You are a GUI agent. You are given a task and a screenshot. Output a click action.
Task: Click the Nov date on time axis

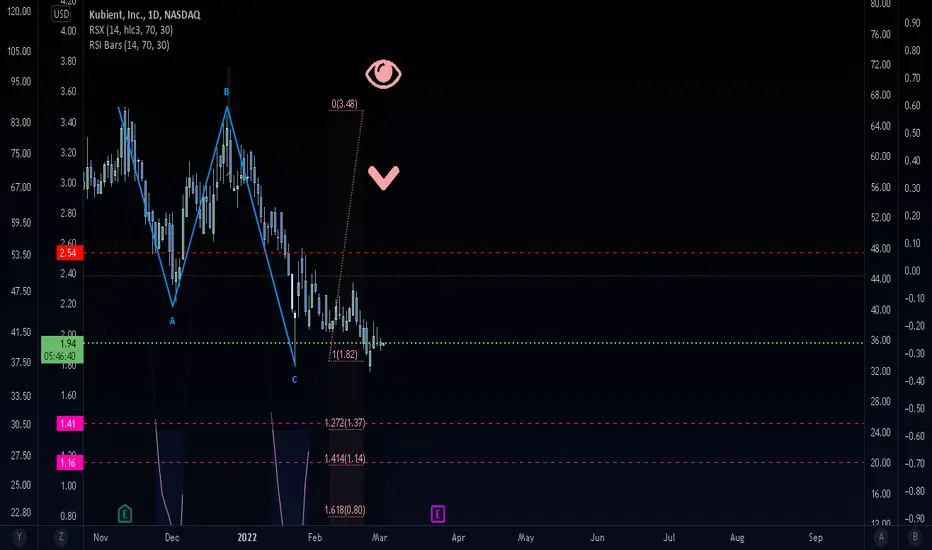(x=100, y=538)
